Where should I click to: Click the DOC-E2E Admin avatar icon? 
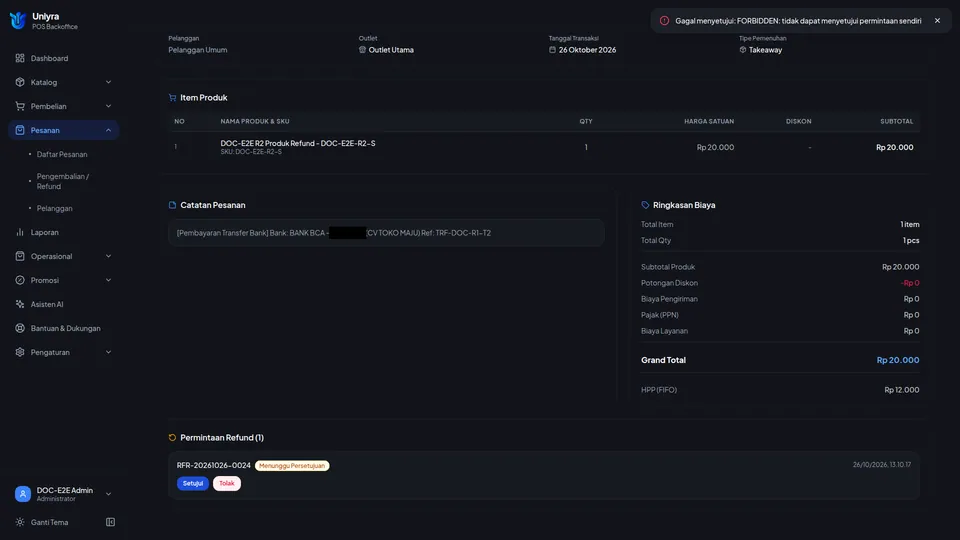click(x=23, y=494)
